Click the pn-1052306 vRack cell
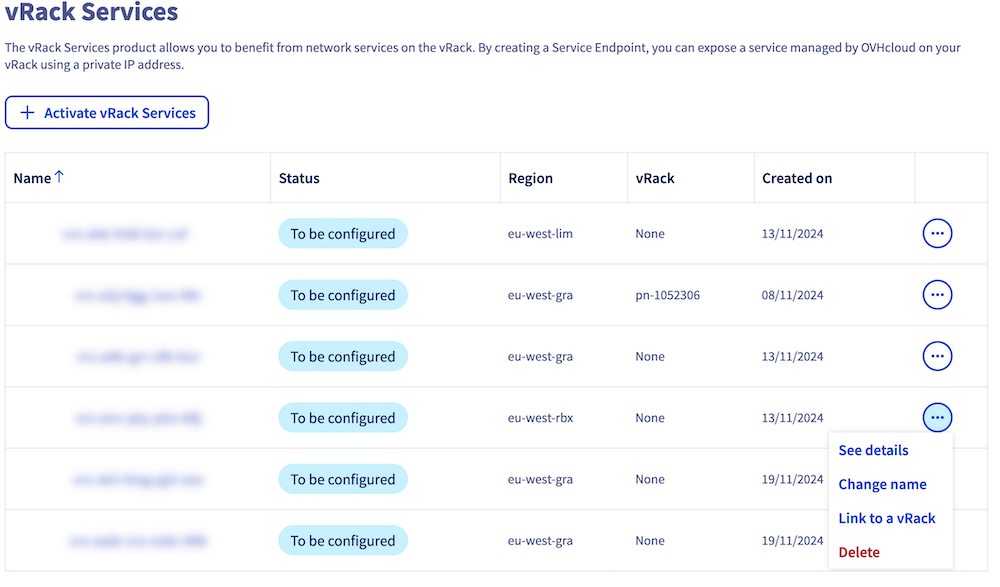The image size is (1000, 587). [x=667, y=295]
